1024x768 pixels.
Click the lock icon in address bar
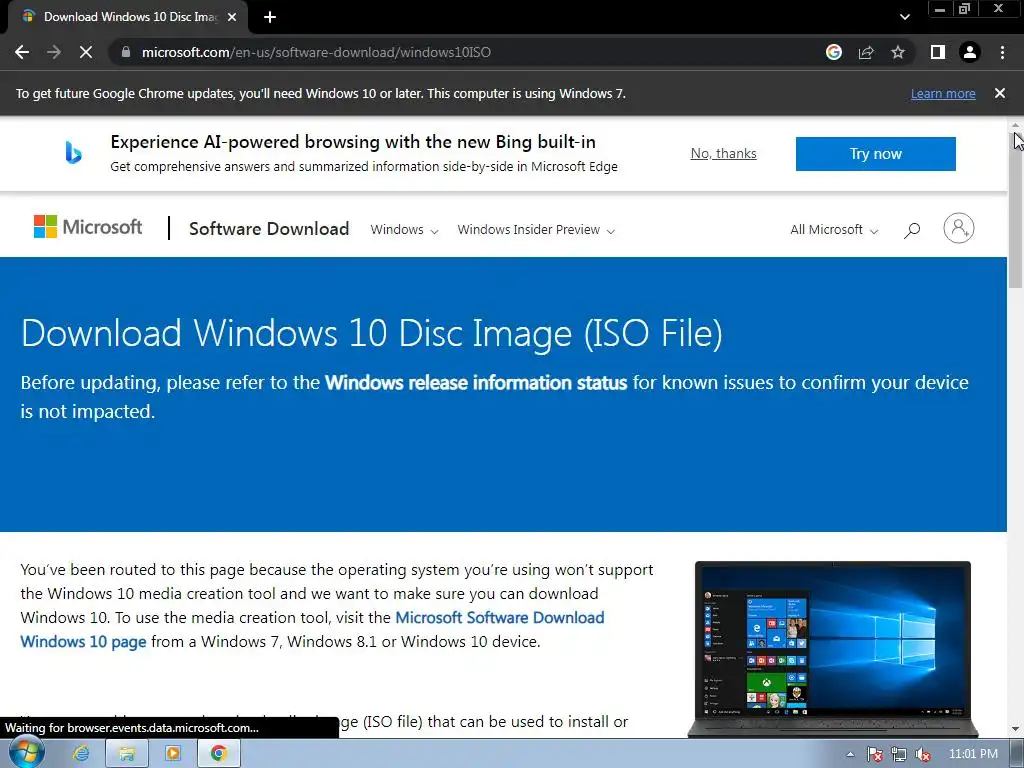coord(126,52)
